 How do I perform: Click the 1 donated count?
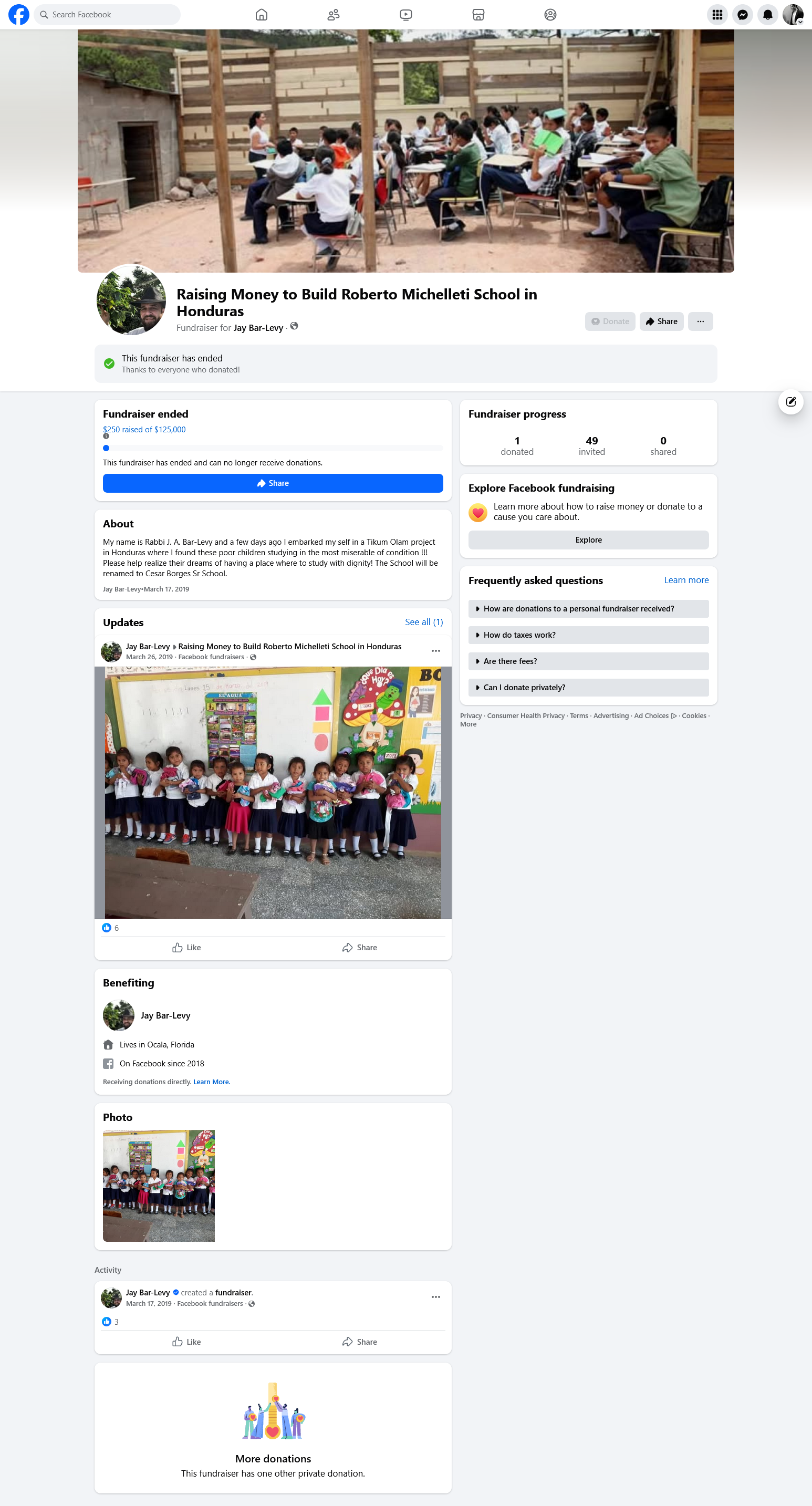pyautogui.click(x=517, y=446)
